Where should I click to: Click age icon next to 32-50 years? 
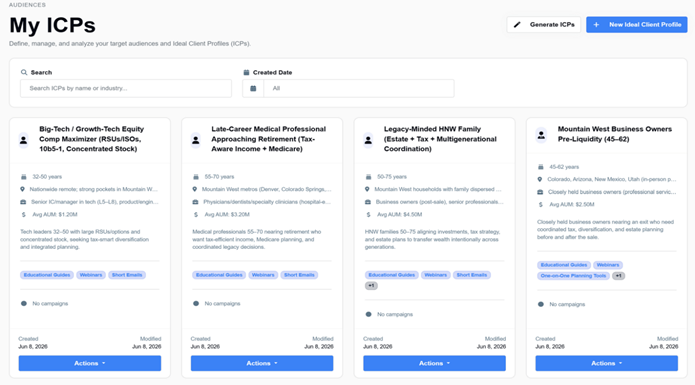(23, 177)
